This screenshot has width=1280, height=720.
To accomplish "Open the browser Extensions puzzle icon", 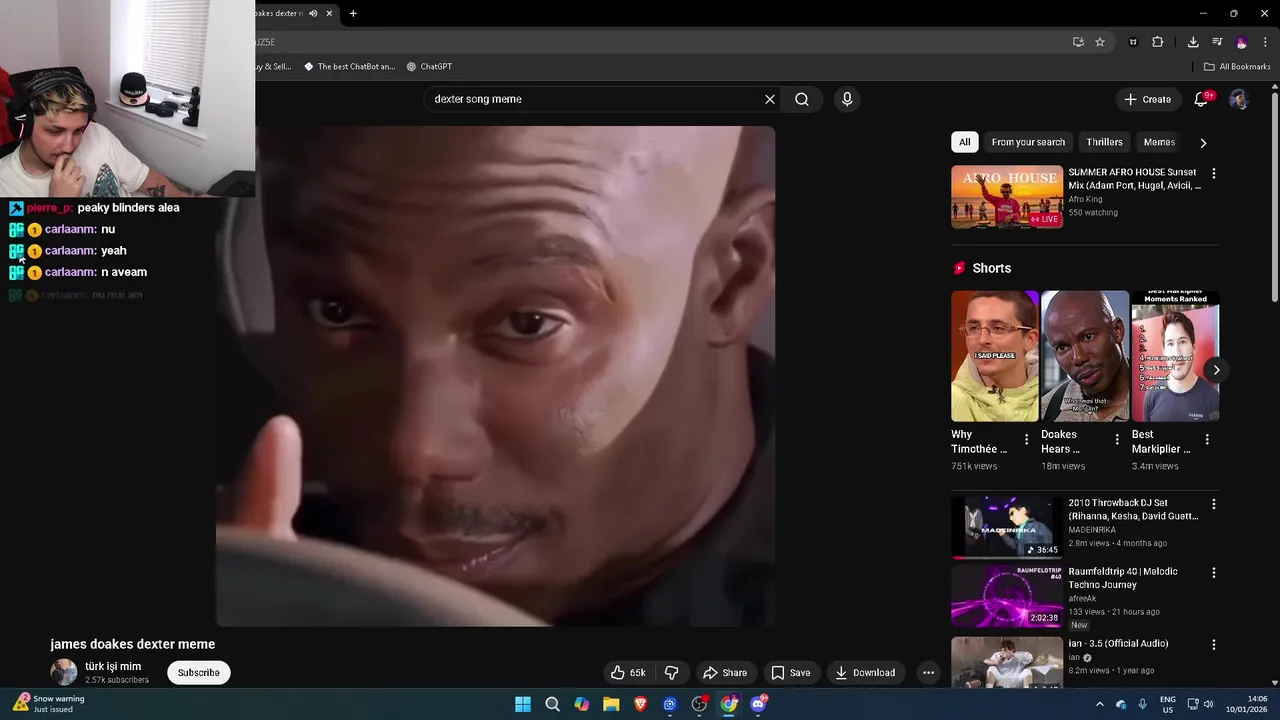I will point(1158,42).
